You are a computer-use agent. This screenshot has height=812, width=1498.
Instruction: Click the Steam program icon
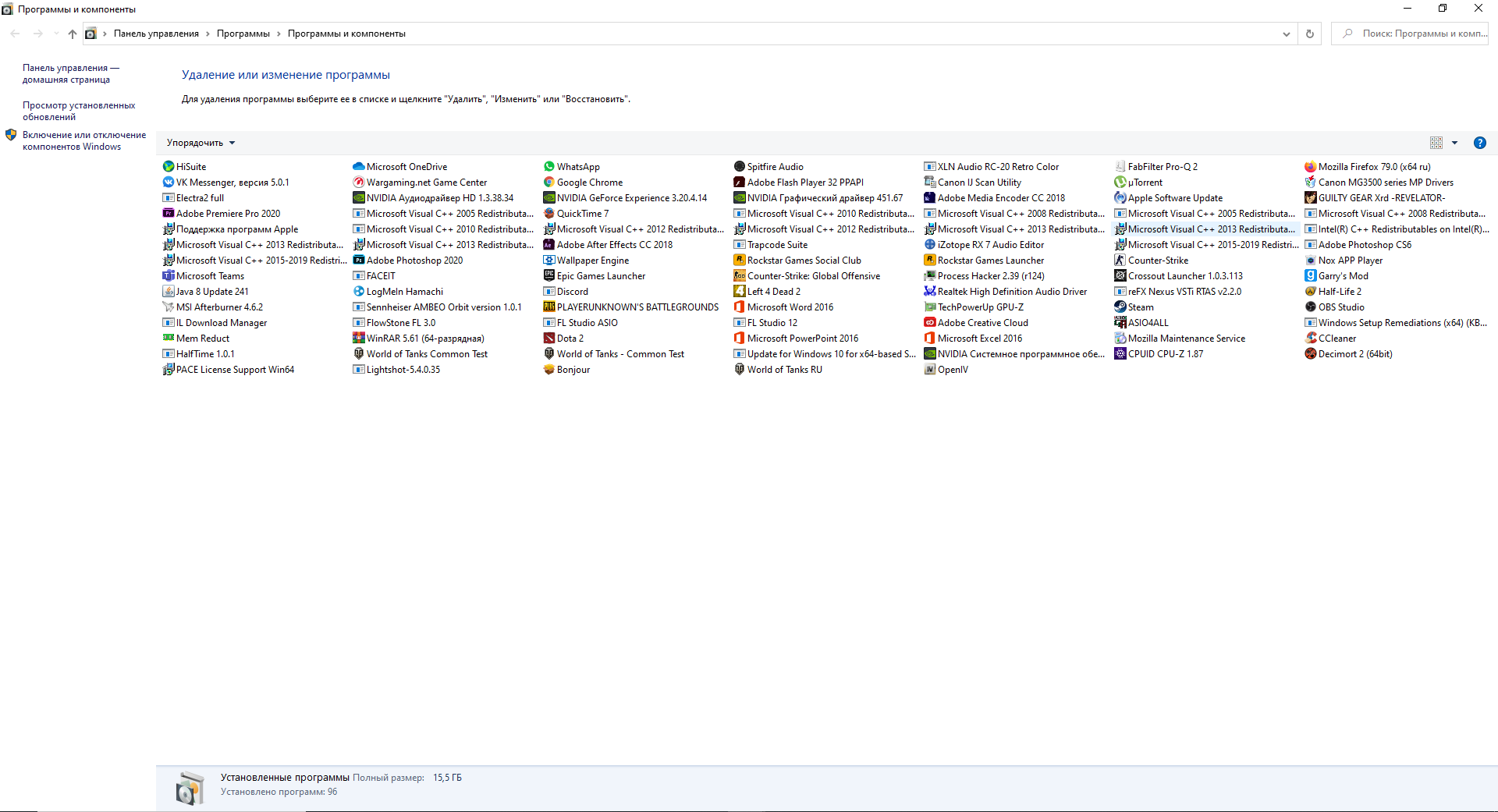tap(1120, 307)
